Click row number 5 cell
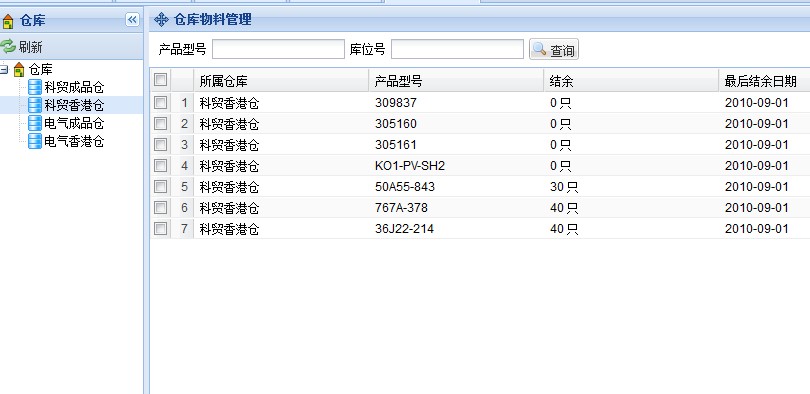This screenshot has height=394, width=810. [x=184, y=186]
